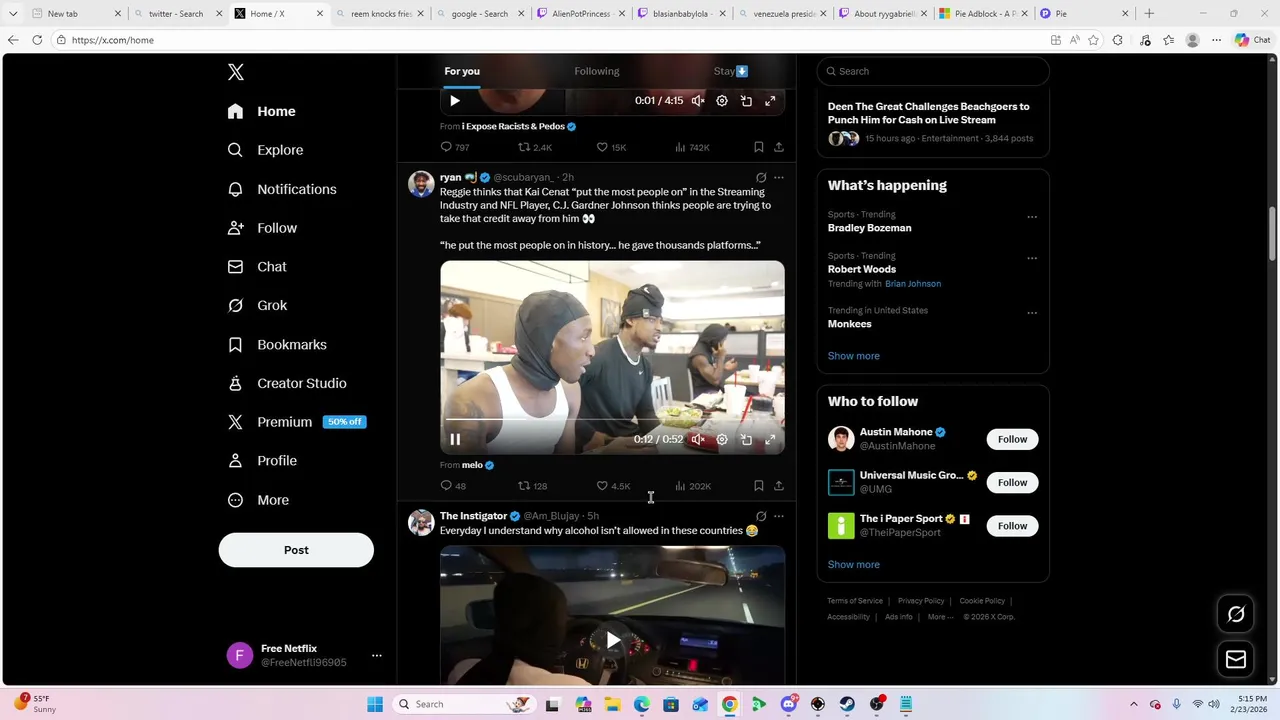The width and height of the screenshot is (1280, 720).
Task: Switch to the Stay tab
Action: (730, 71)
